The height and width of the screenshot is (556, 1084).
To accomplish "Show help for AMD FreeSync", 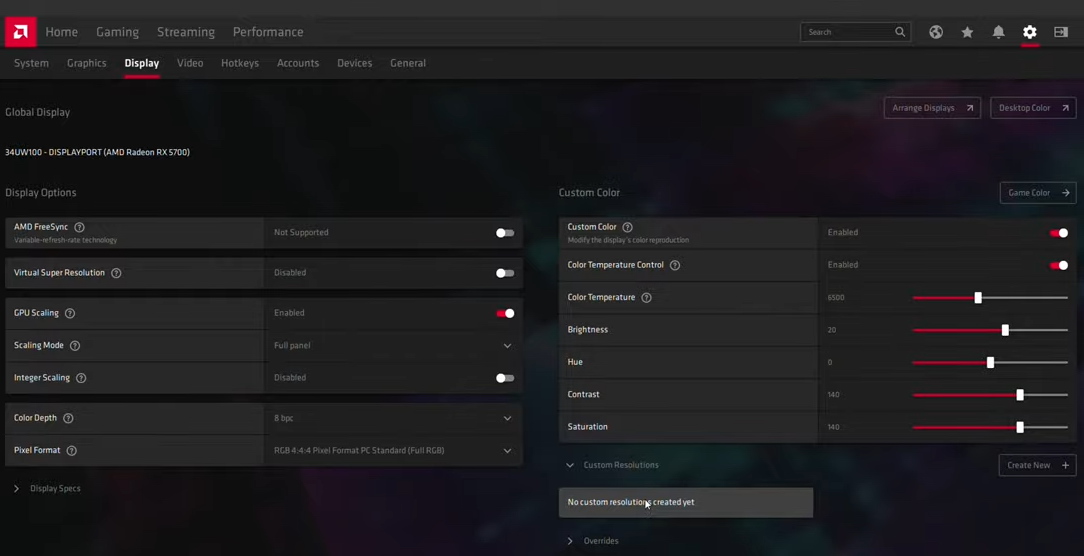I will click(x=80, y=228).
